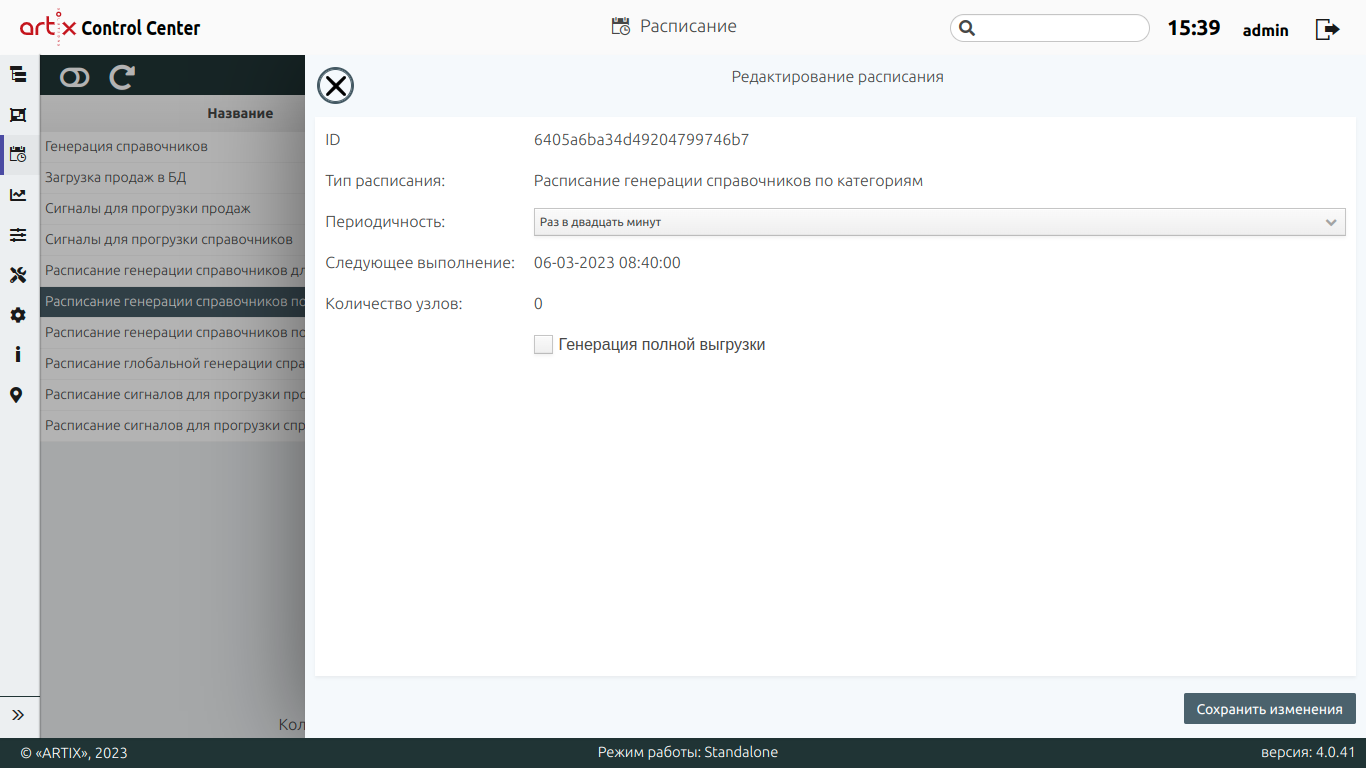Open the sliders parameters sidebar icon
The image size is (1366, 768).
click(18, 235)
